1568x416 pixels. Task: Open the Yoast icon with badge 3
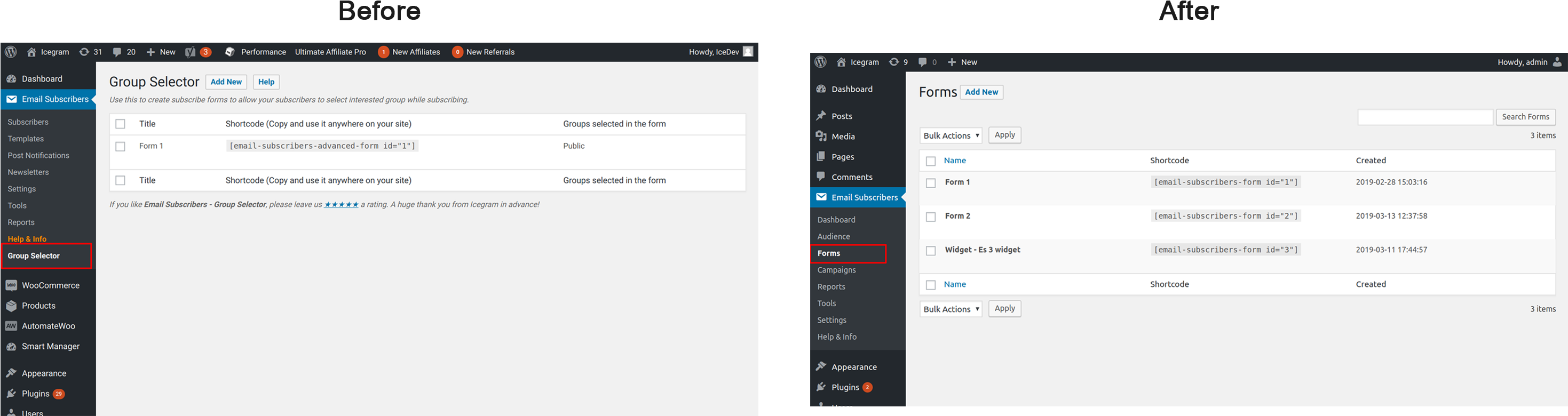(x=191, y=52)
